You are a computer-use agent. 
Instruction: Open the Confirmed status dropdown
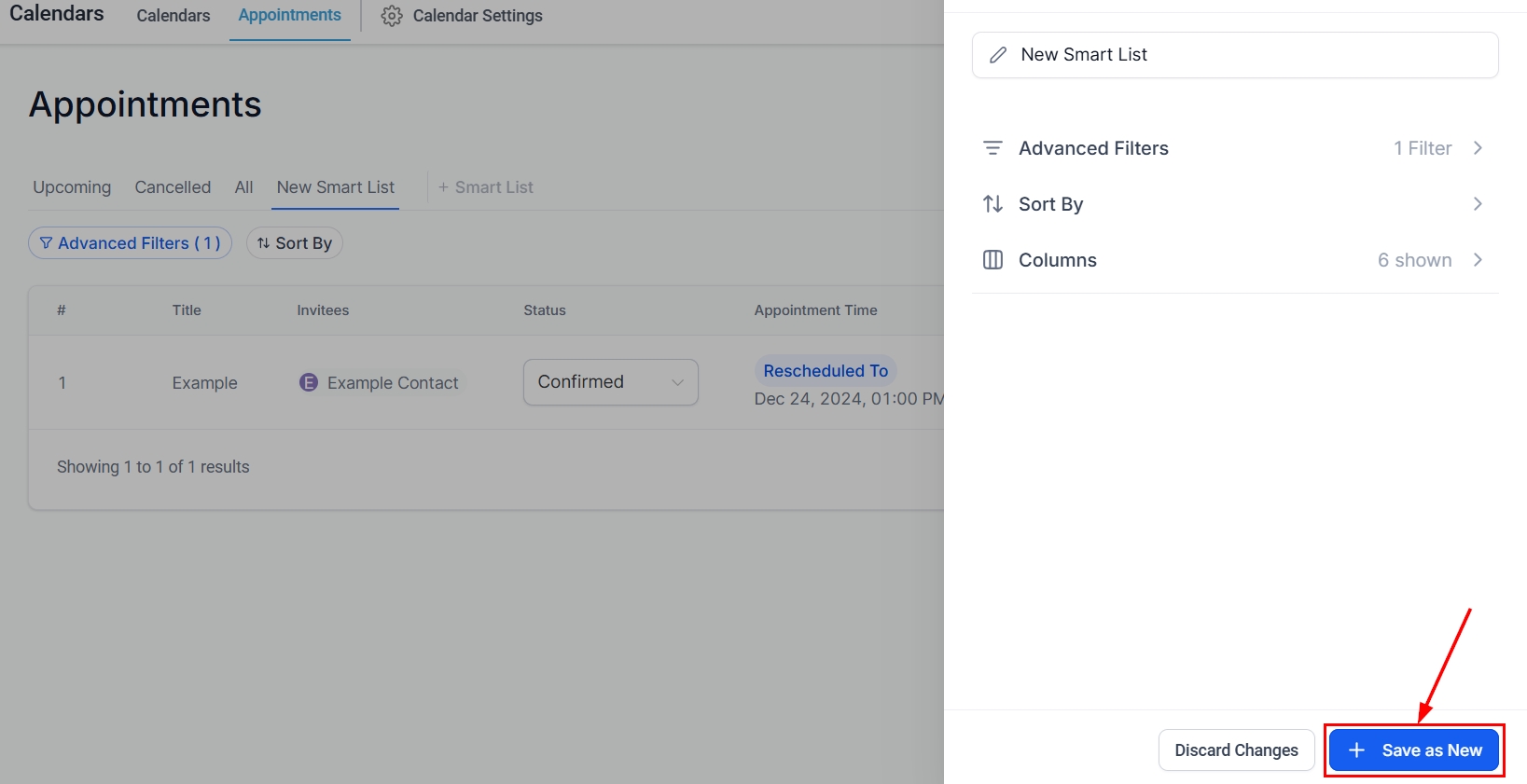[x=610, y=382]
